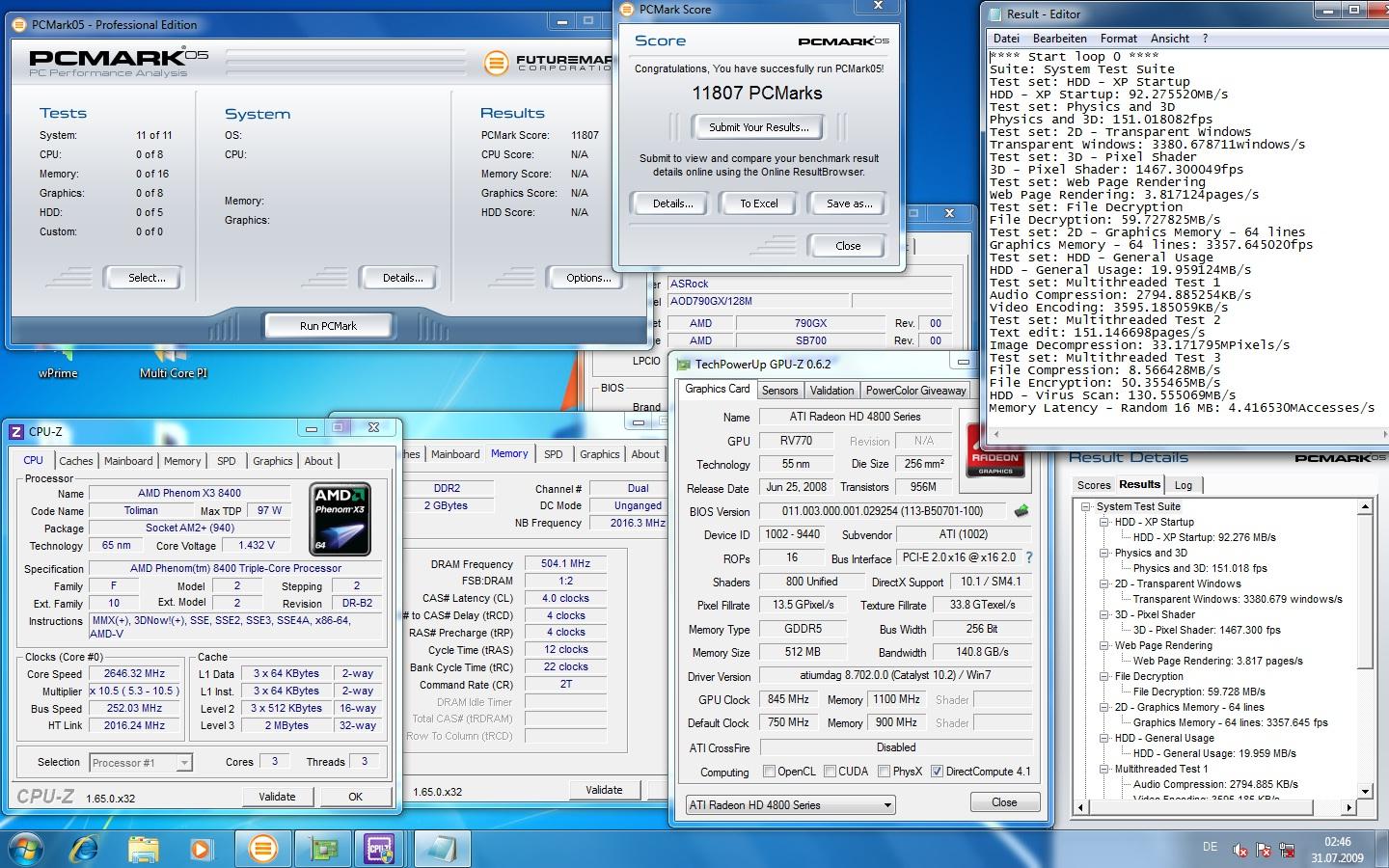Click the muted volume tray icon

[x=1240, y=851]
